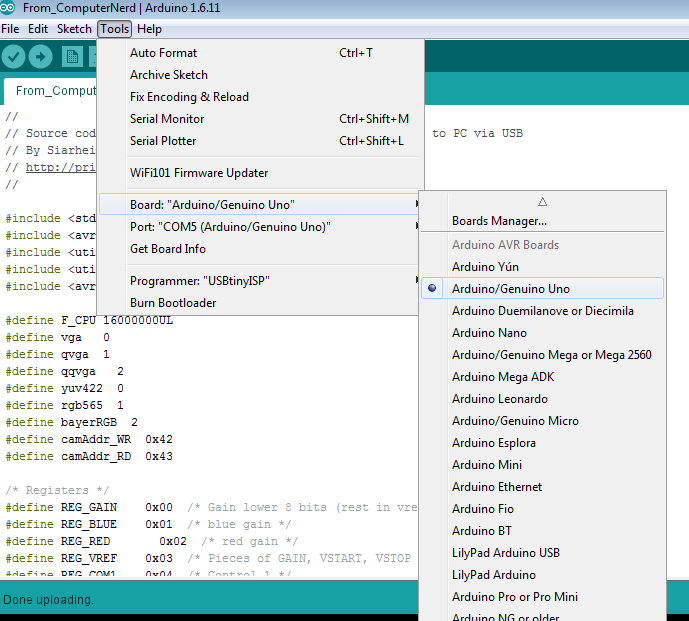Choose Auto Format from Tools menu
Image resolution: width=689 pixels, height=621 pixels.
260,53
